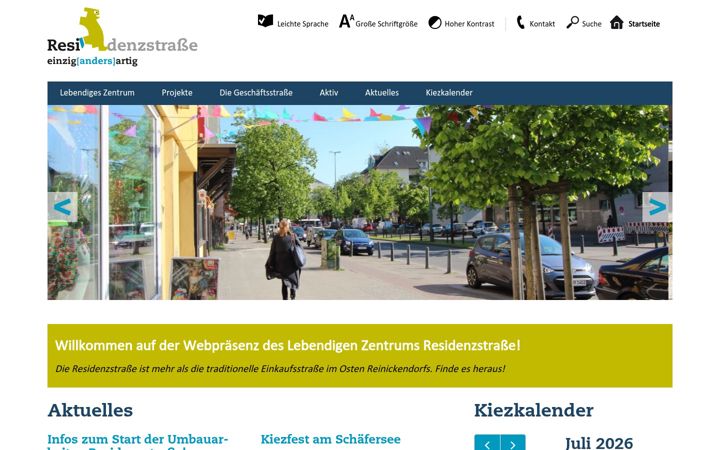The height and width of the screenshot is (450, 720).
Task: Click the Kontakt phone icon
Action: [520, 22]
